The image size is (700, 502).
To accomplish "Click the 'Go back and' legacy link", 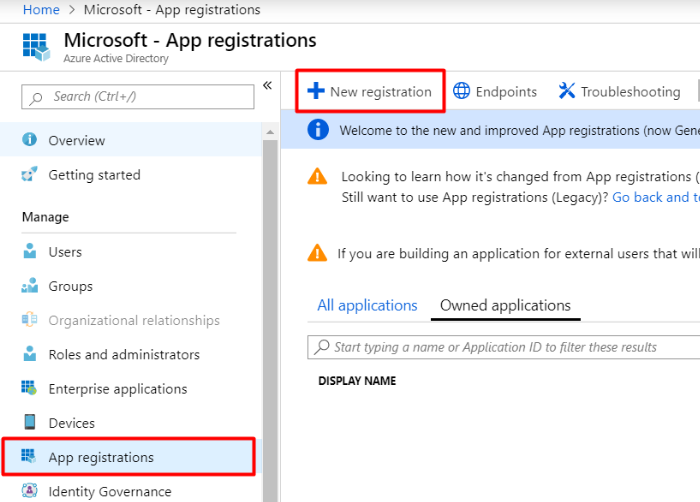I will [656, 197].
